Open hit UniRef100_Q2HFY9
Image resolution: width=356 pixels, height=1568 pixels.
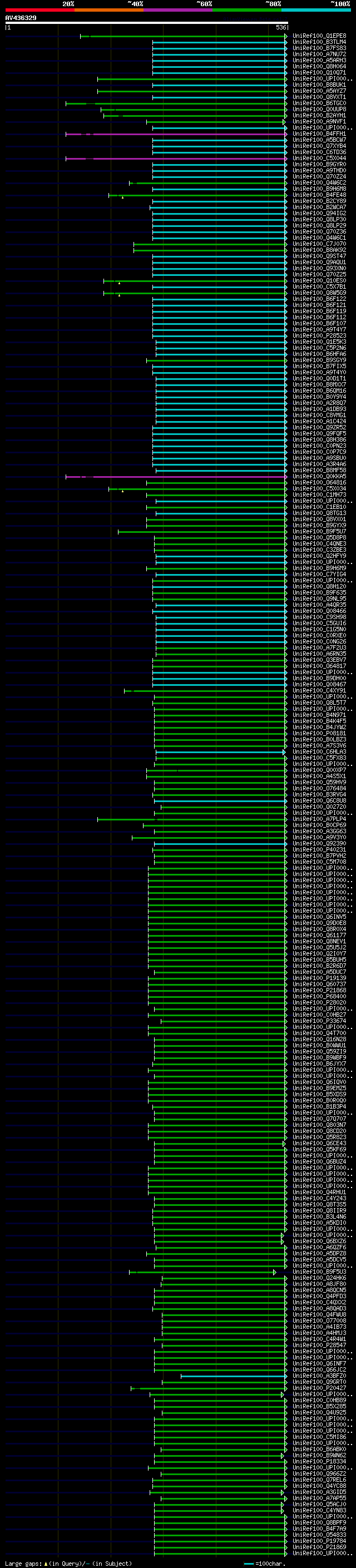pos(319,556)
